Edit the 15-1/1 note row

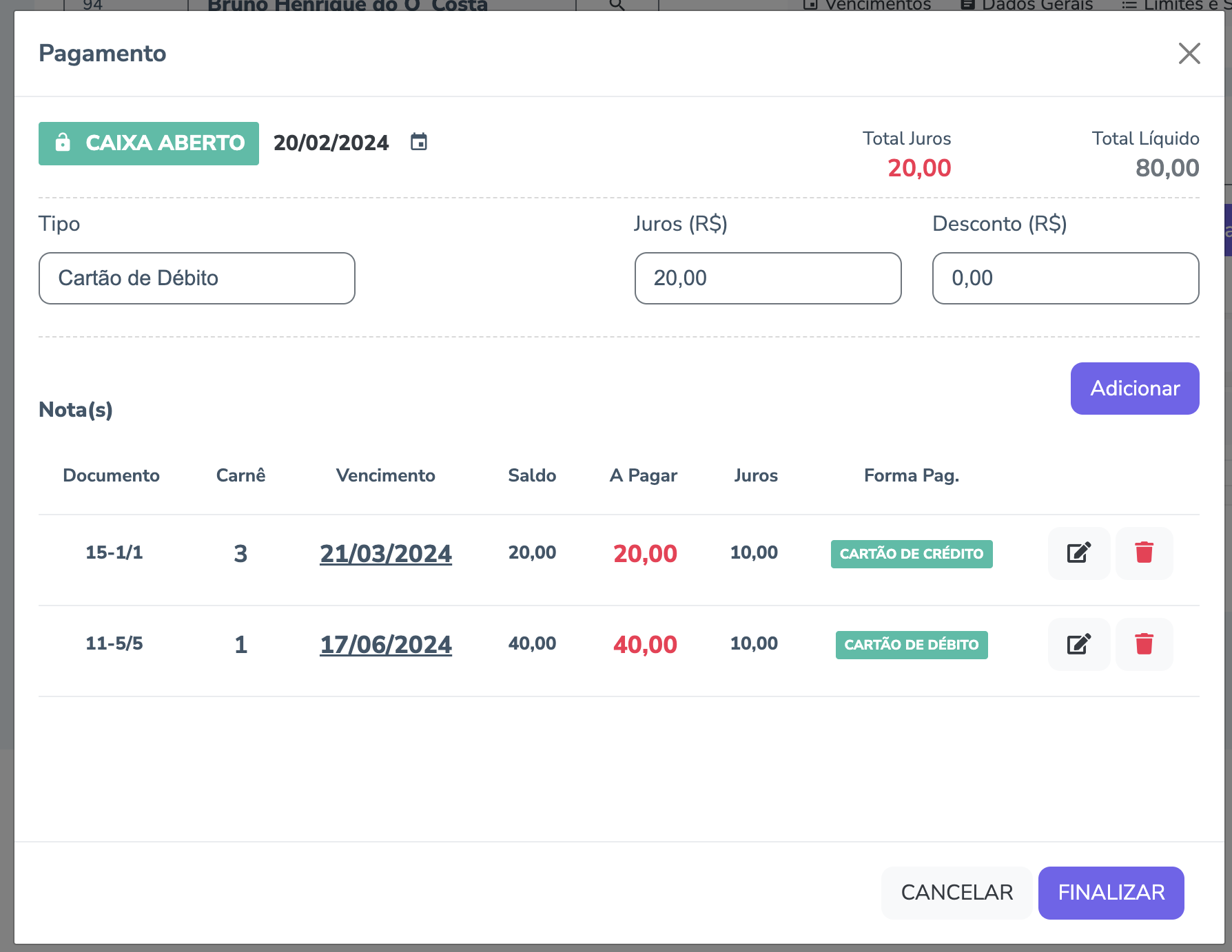1078,553
